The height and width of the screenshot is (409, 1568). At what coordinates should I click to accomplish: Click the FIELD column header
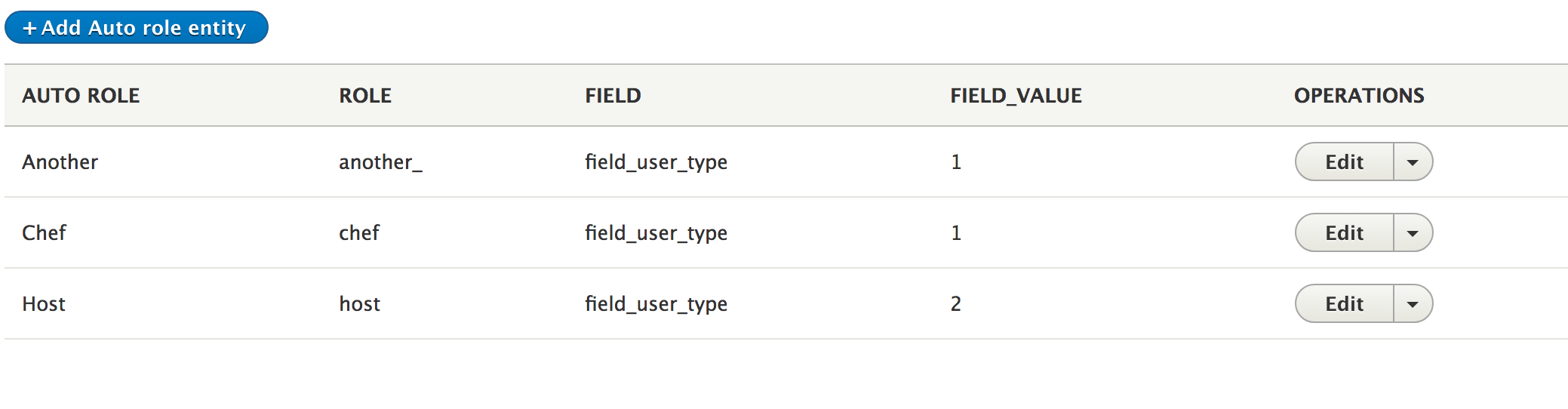(613, 95)
